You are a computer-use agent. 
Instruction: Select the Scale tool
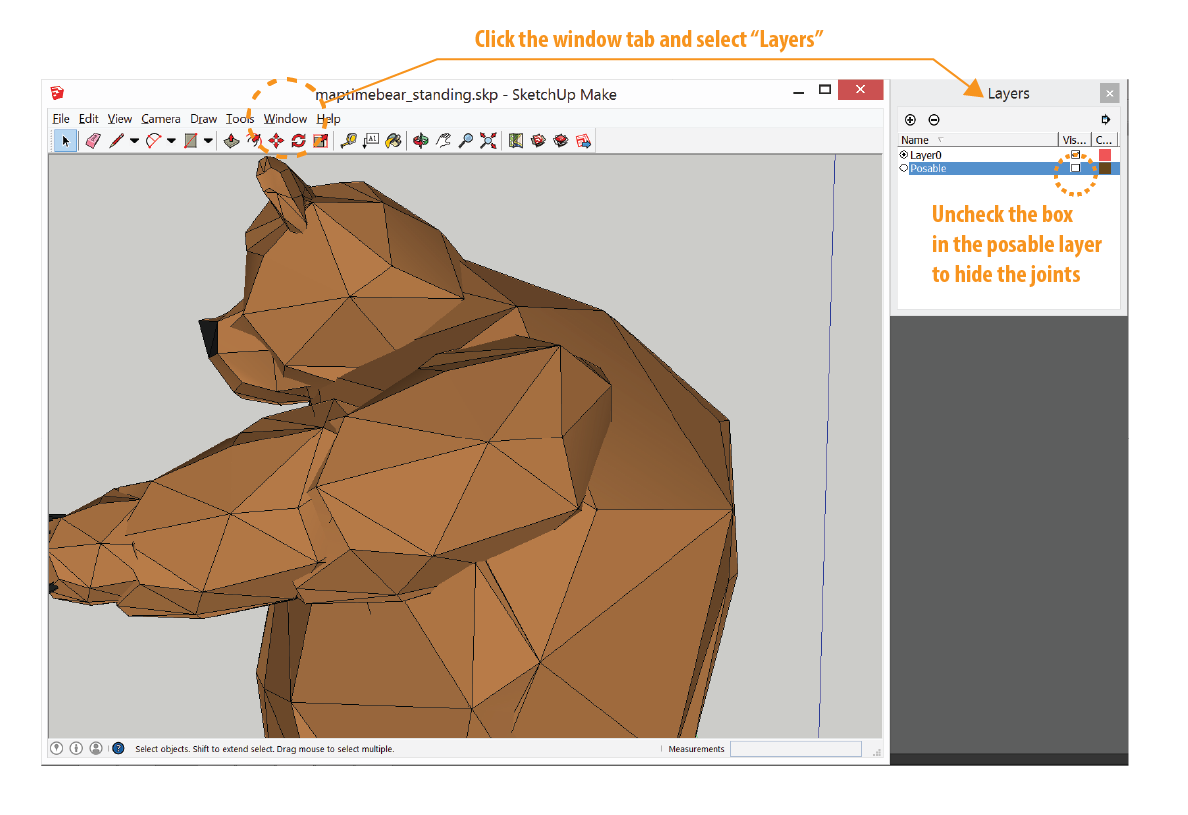pyautogui.click(x=321, y=141)
